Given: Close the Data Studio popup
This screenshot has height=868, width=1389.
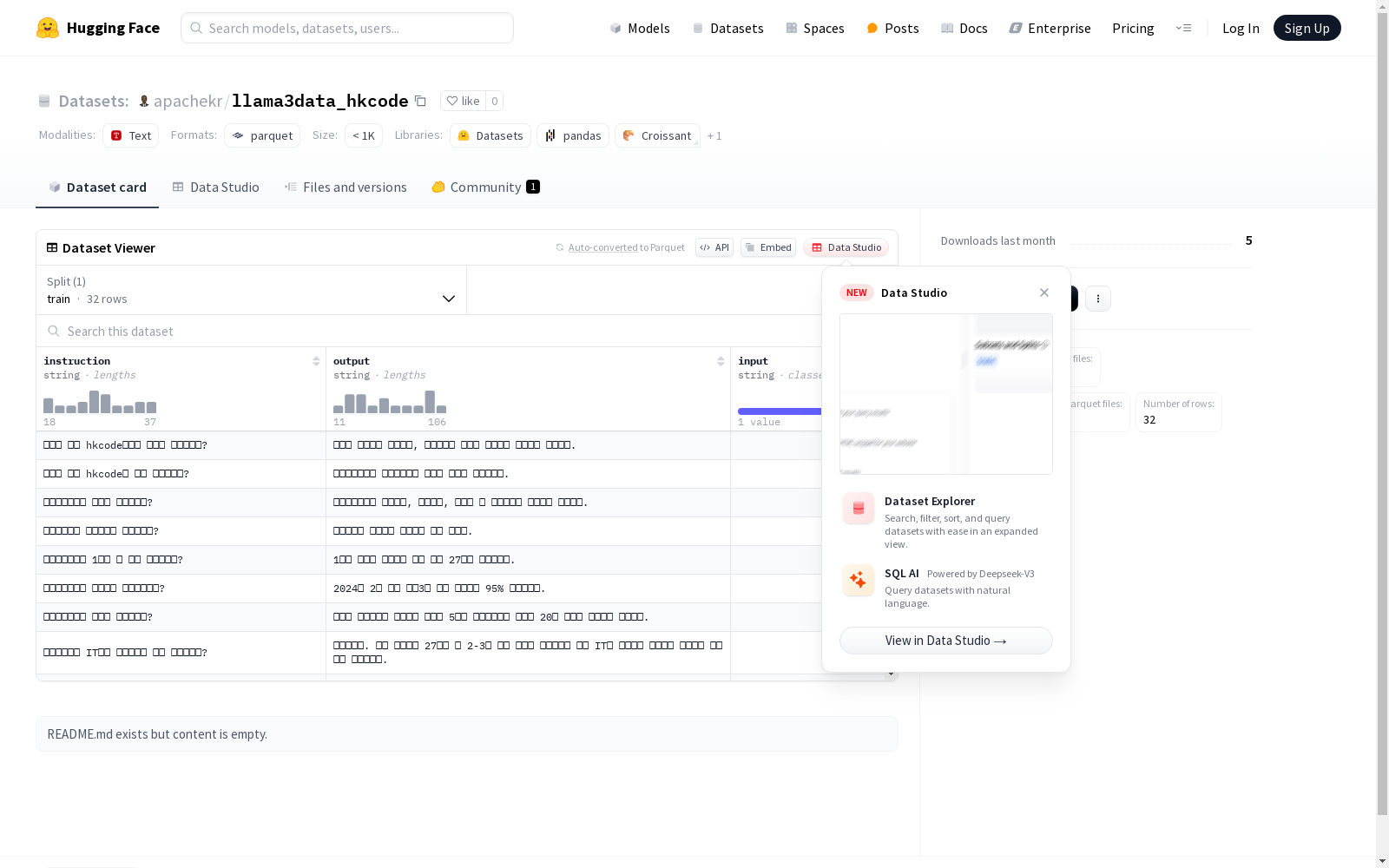Looking at the screenshot, I should pyautogui.click(x=1044, y=293).
